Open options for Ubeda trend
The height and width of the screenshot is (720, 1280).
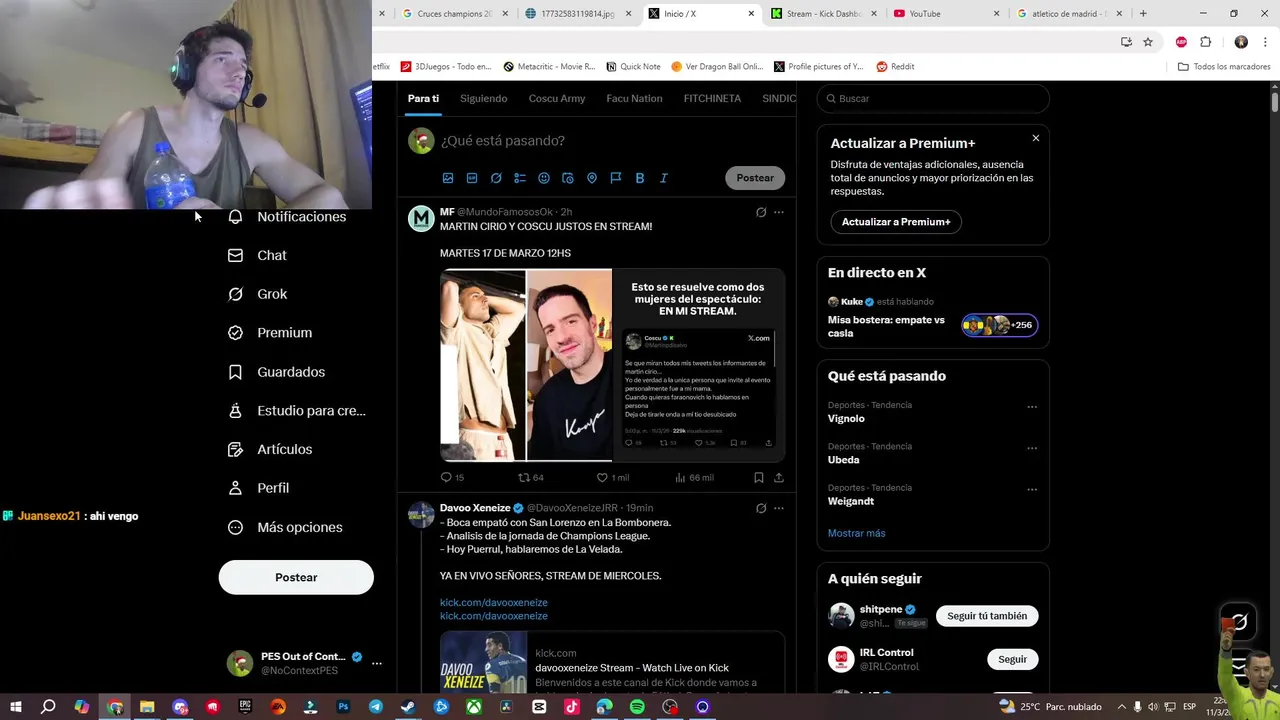coord(1032,448)
